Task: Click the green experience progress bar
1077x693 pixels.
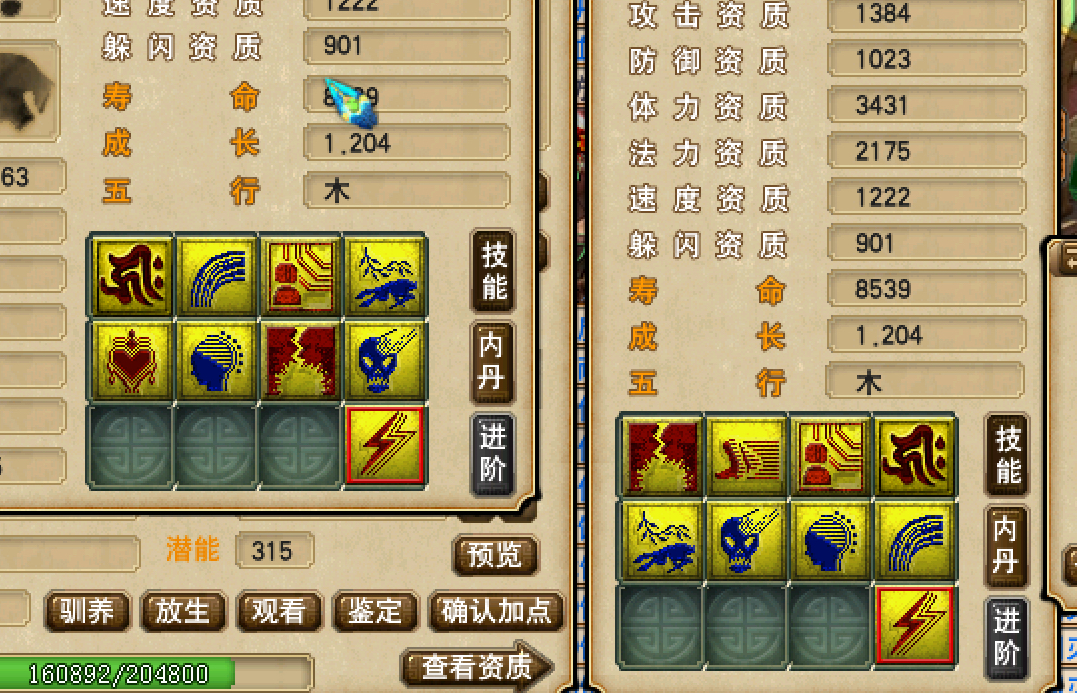Action: coord(155,674)
